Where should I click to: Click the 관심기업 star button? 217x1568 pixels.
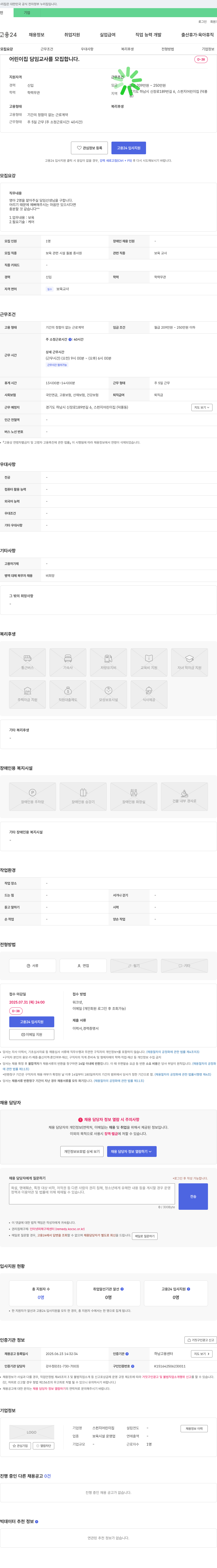(x=20, y=1446)
